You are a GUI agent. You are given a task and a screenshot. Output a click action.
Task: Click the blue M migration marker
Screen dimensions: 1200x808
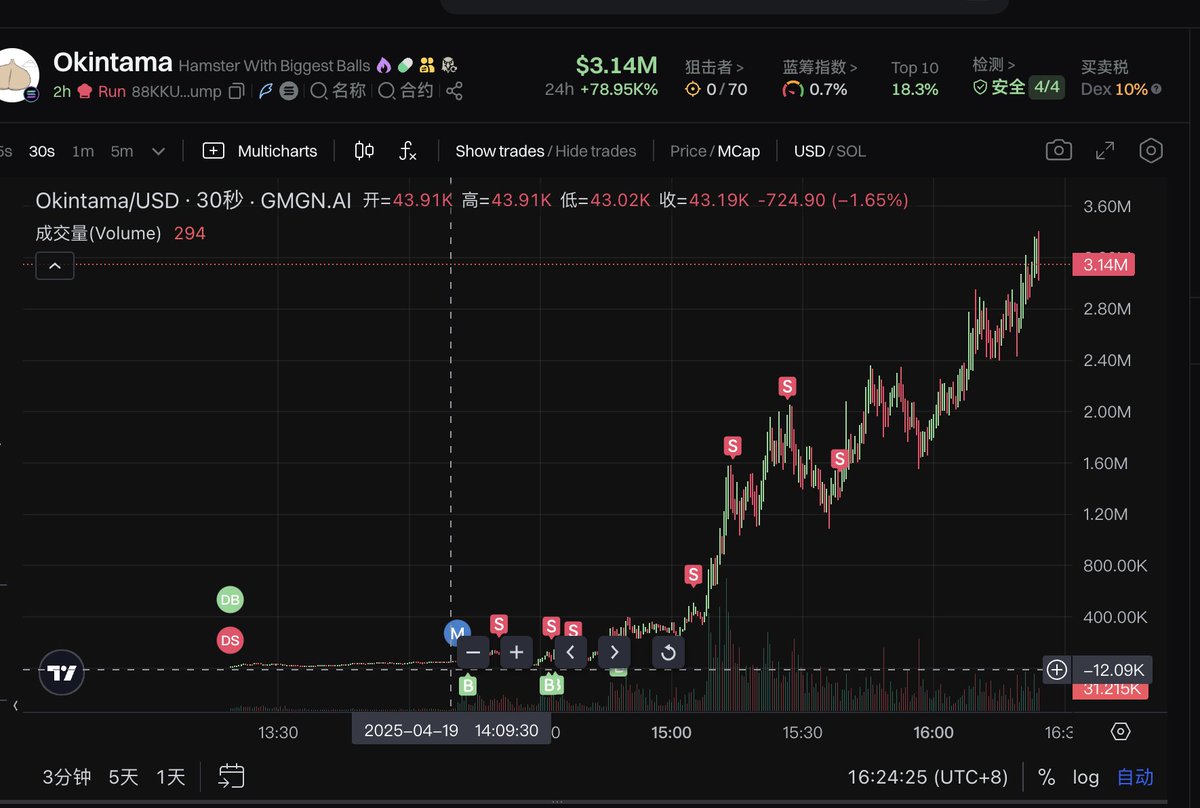457,633
